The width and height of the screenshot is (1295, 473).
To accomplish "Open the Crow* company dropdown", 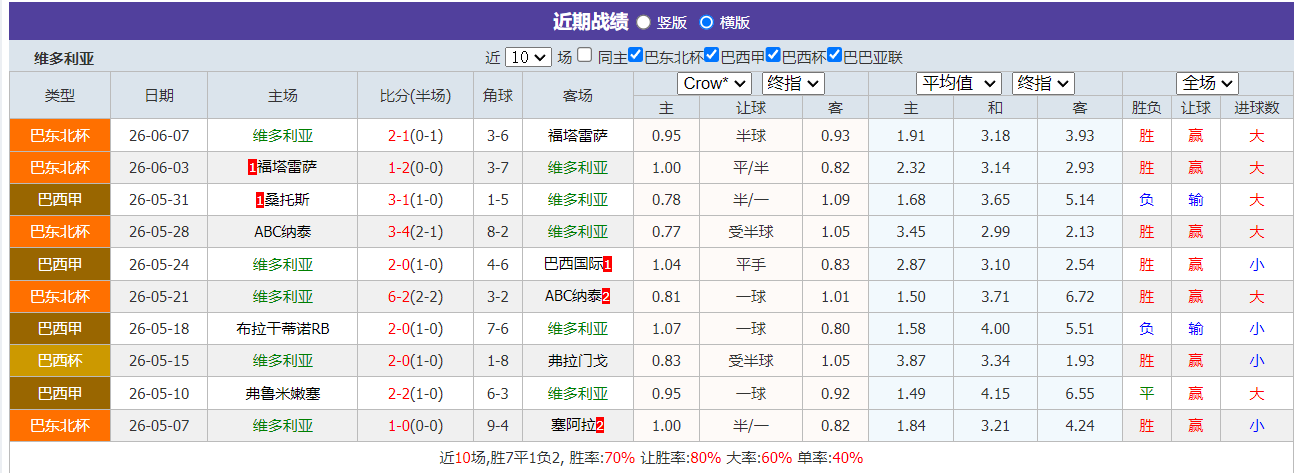I will [x=715, y=83].
